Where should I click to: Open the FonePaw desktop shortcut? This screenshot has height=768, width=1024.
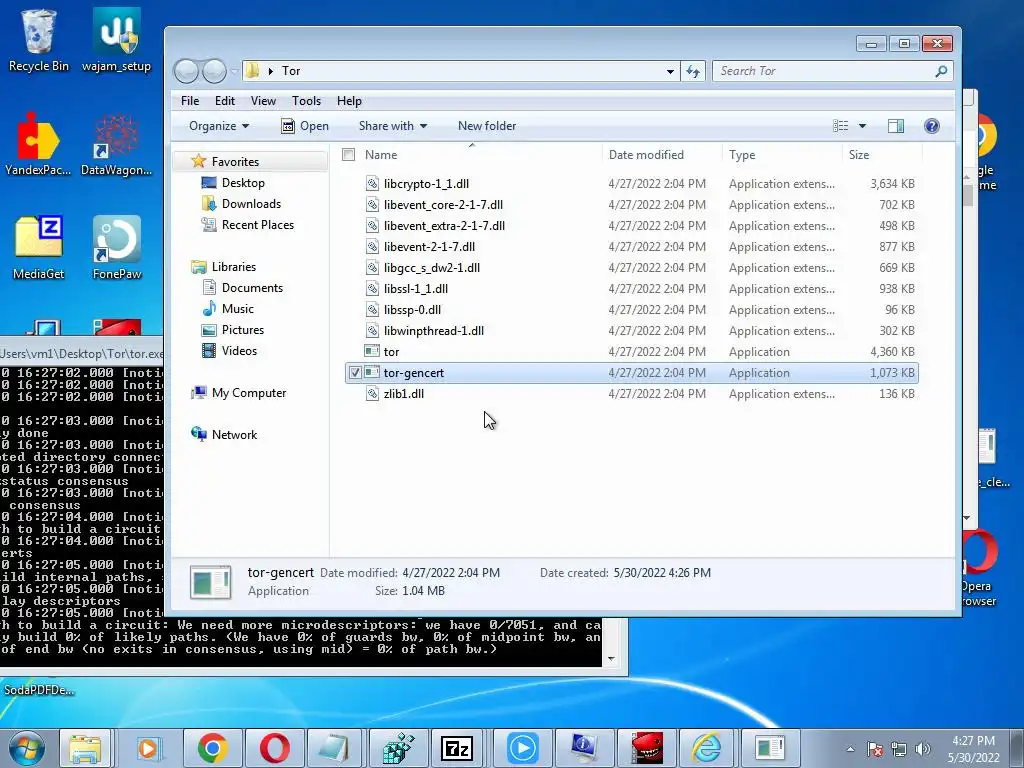click(116, 247)
